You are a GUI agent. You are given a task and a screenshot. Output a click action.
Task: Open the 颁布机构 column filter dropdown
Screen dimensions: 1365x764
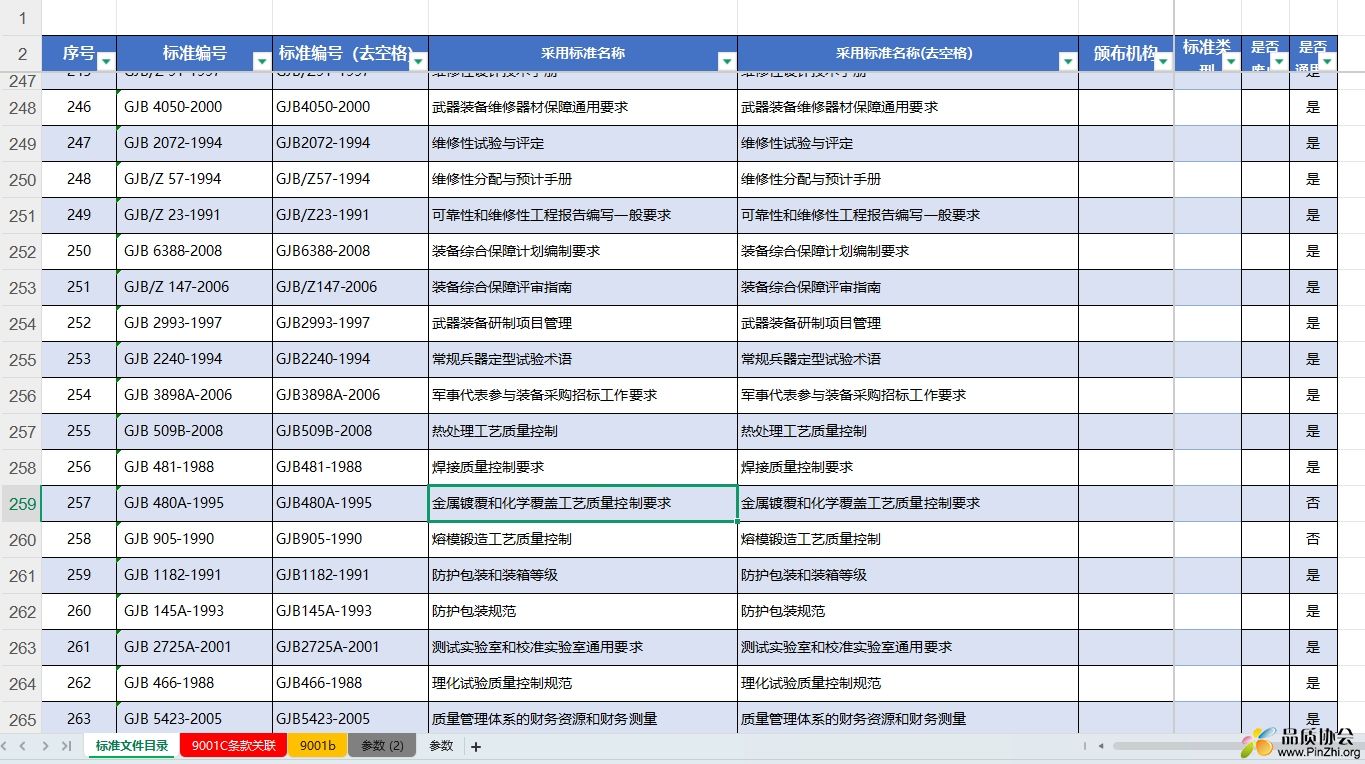(x=1163, y=61)
